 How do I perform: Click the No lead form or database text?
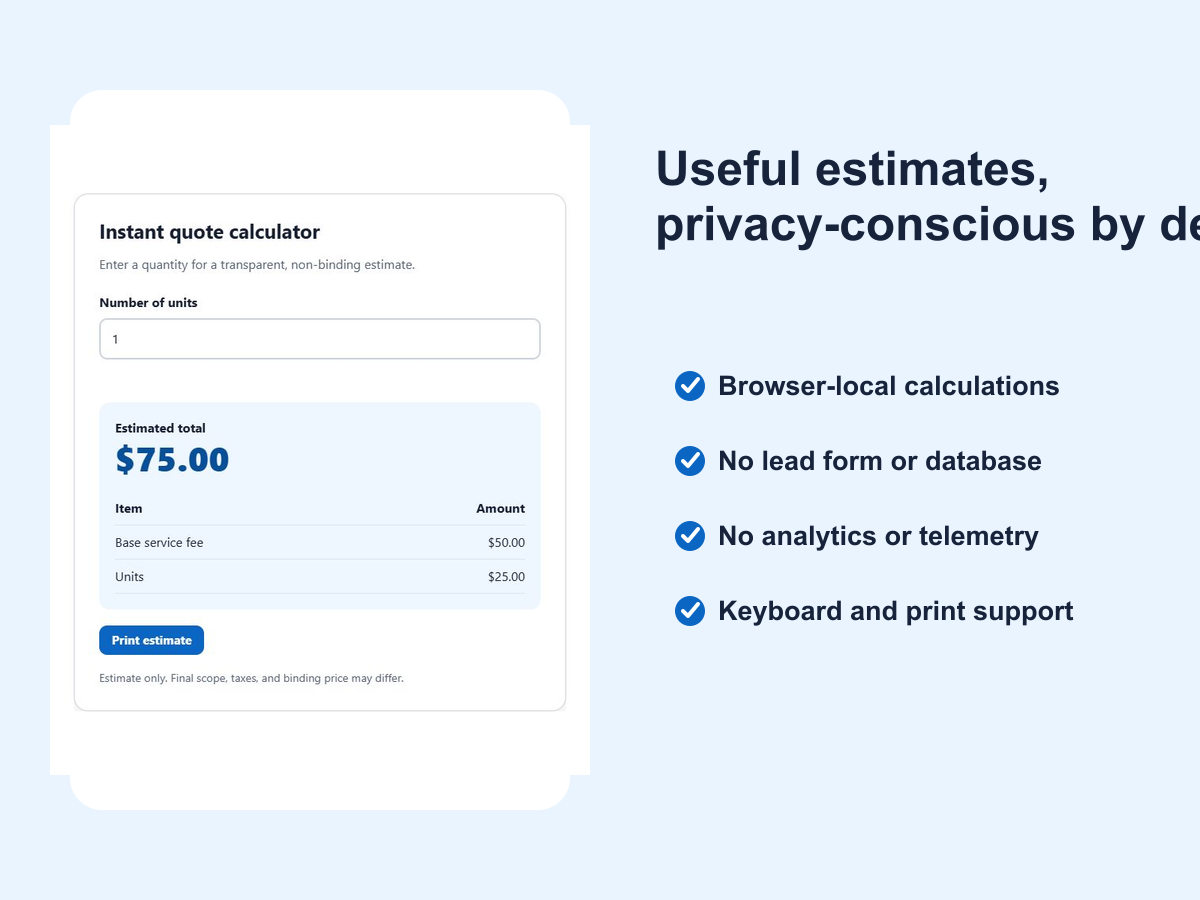coord(880,461)
